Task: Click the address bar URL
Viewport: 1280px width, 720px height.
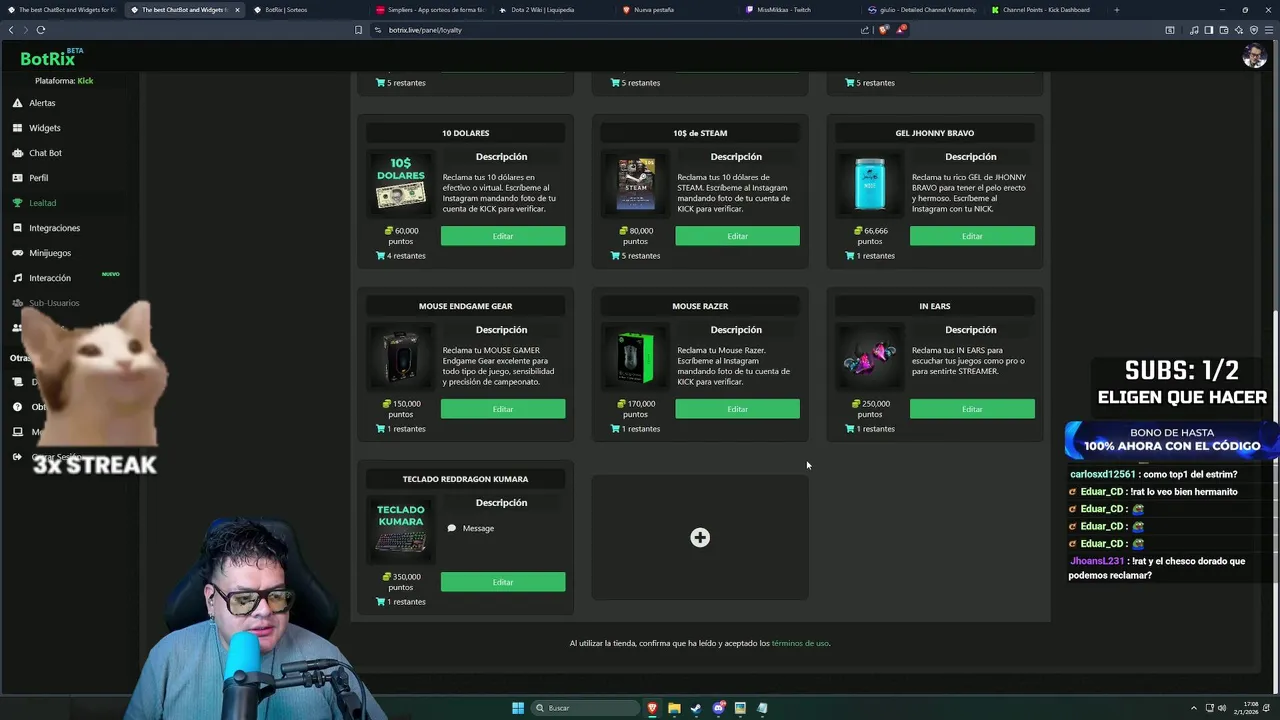Action: tap(425, 30)
